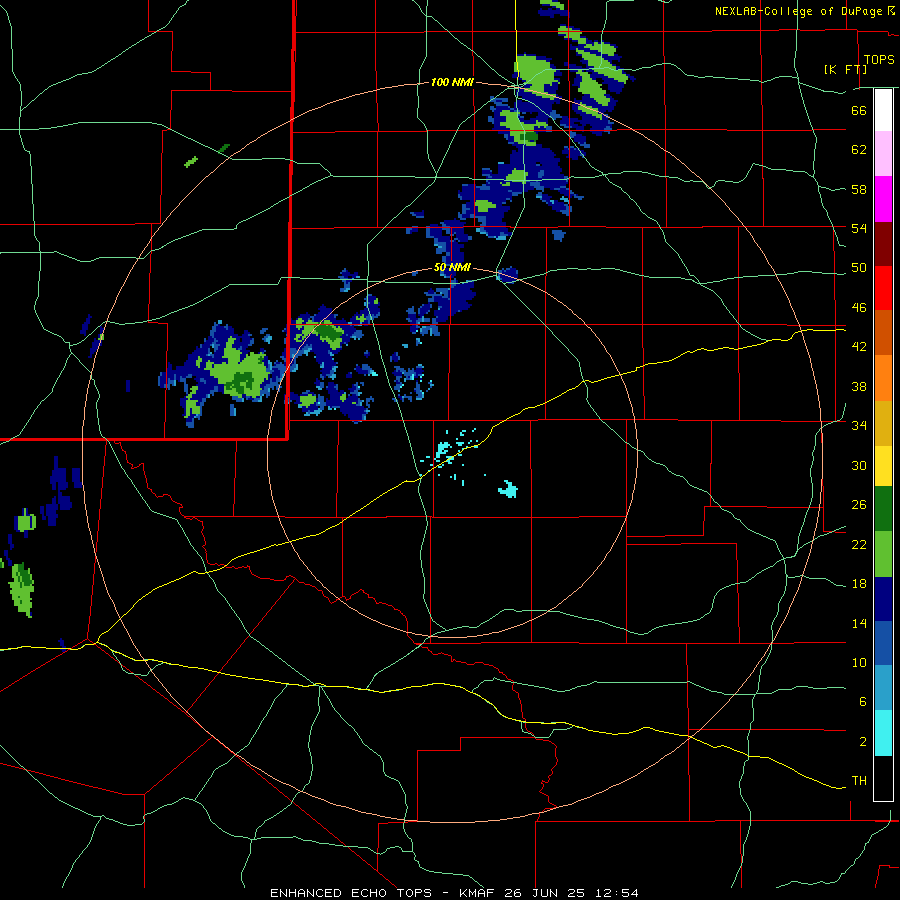900x900 pixels.
Task: Click the 34 value on legend
Action: [859, 426]
